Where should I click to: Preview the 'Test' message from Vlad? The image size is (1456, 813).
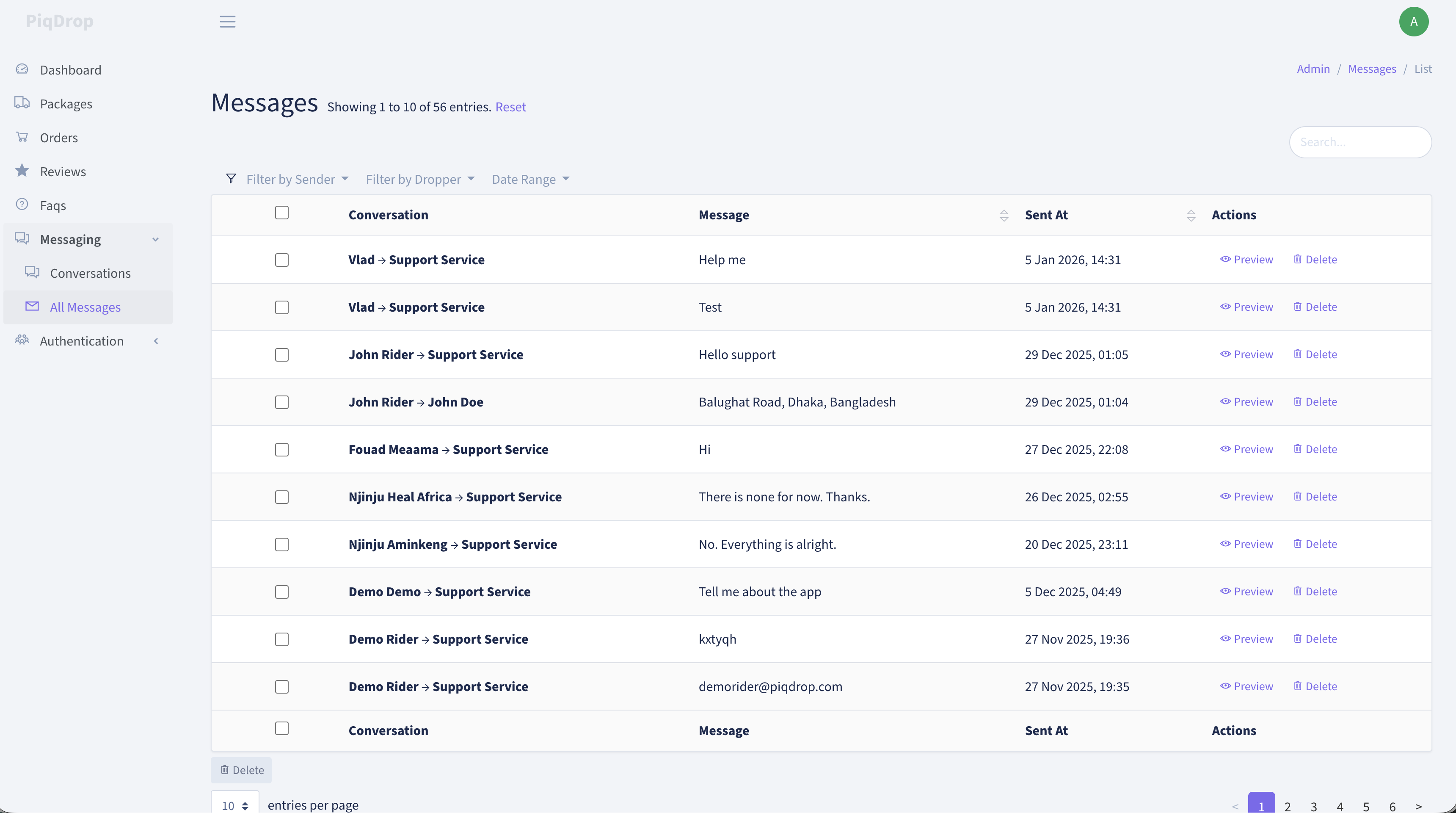[1246, 307]
